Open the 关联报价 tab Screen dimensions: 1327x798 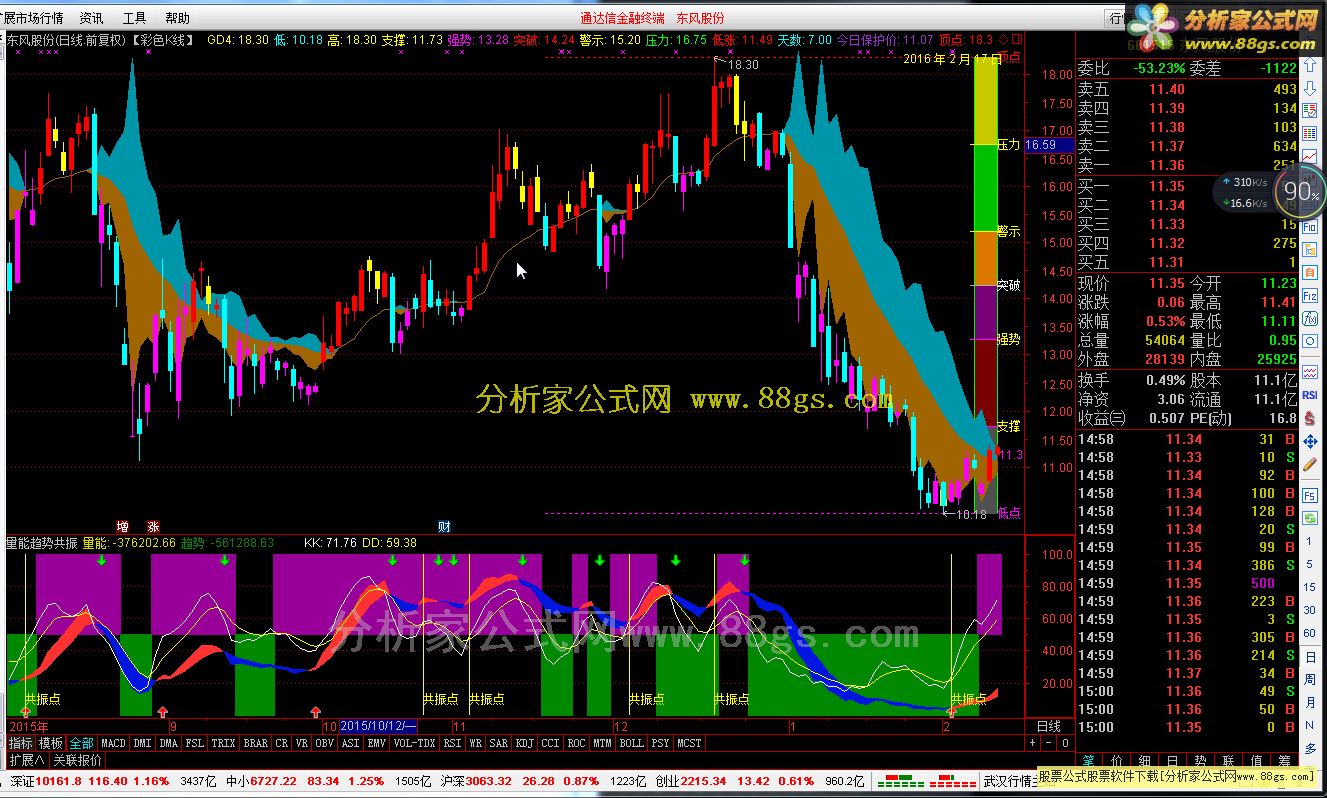tap(77, 760)
